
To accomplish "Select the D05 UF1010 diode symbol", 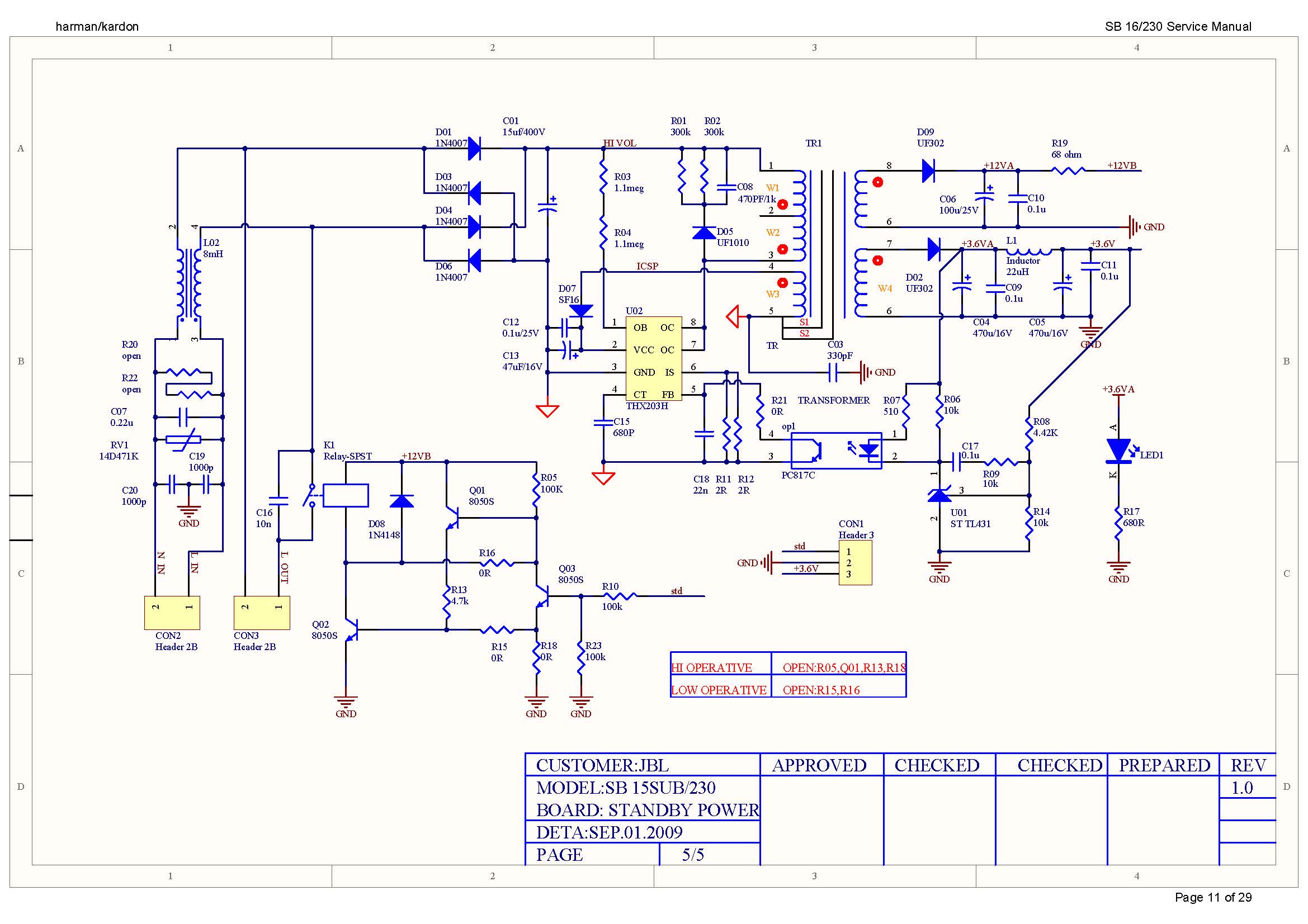I will pos(704,233).
